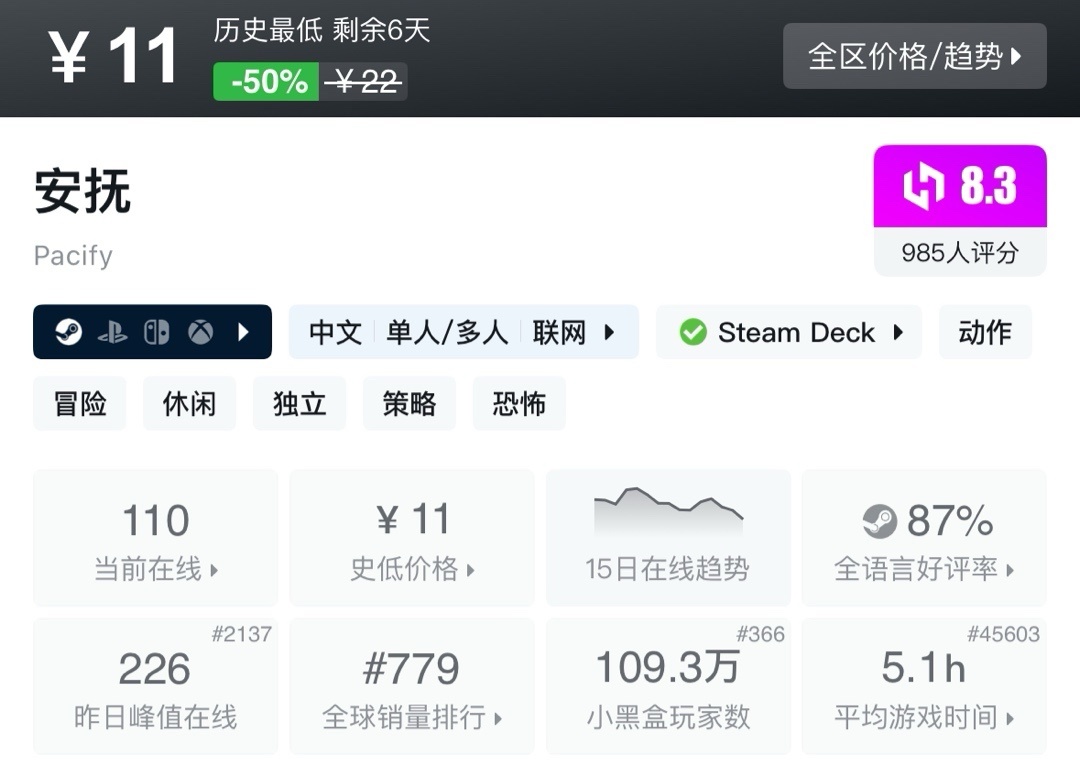Select the 独立 genre tag
This screenshot has height=766, width=1080.
coord(299,404)
